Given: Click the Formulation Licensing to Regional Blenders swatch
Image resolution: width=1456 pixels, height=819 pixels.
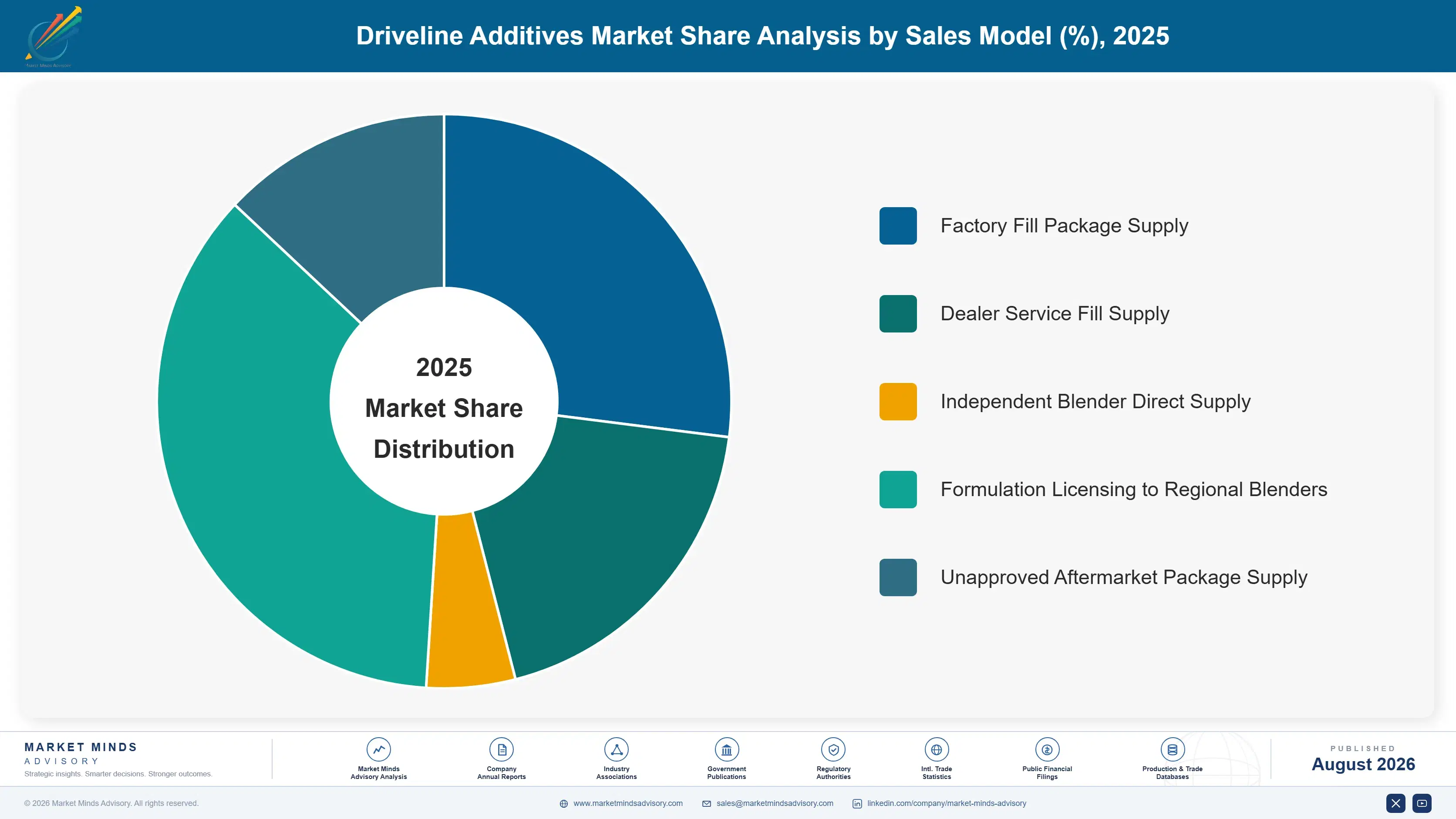Looking at the screenshot, I should point(897,489).
